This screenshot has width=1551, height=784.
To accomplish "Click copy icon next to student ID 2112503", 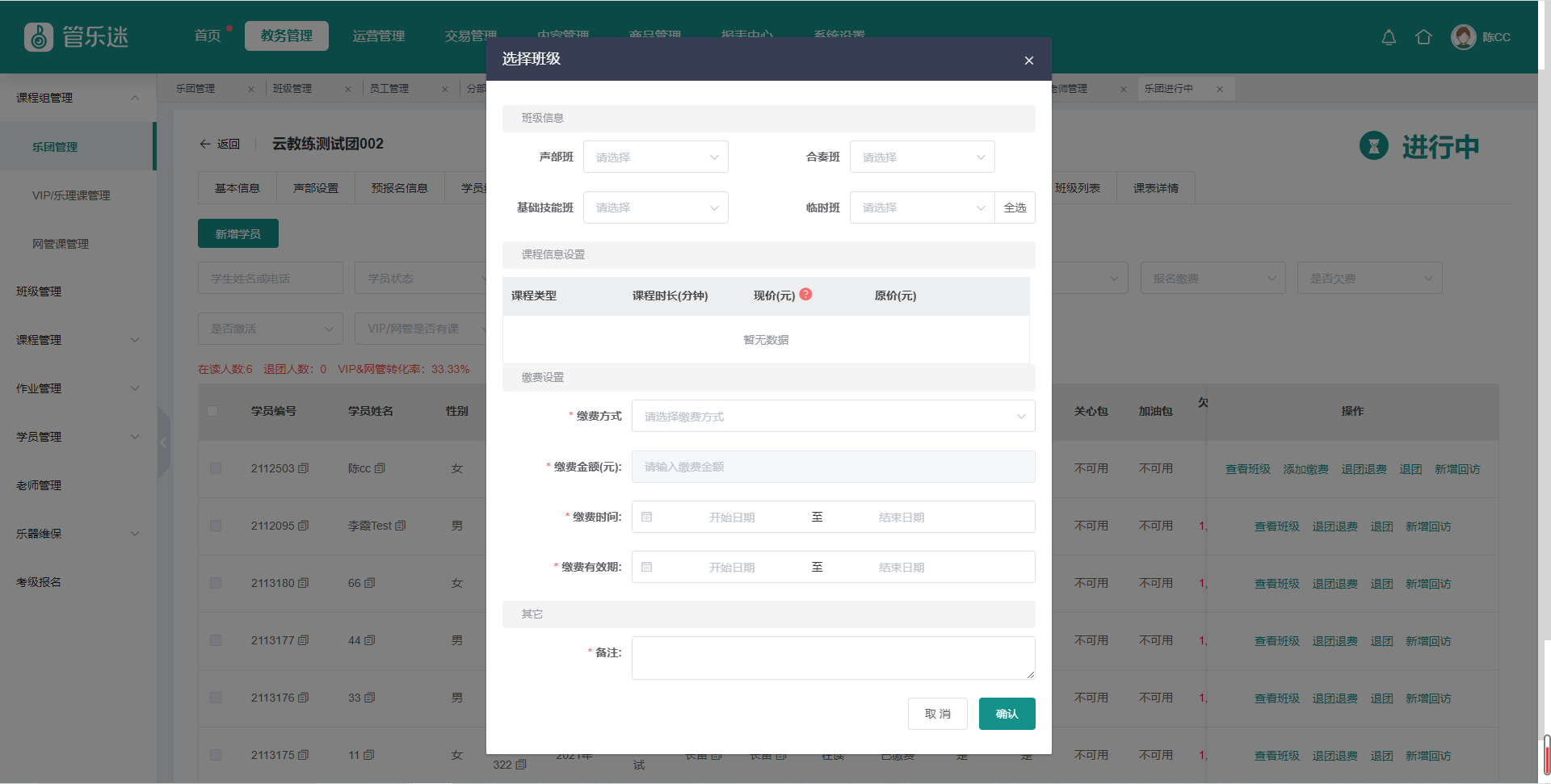I will point(304,468).
